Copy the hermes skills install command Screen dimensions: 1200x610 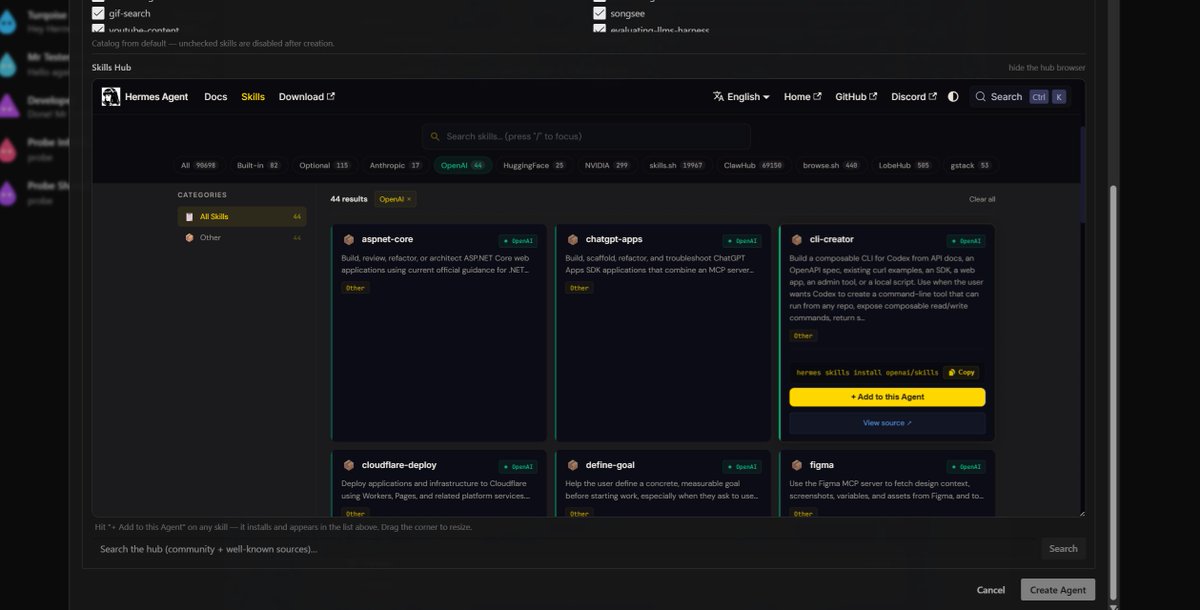click(x=961, y=372)
